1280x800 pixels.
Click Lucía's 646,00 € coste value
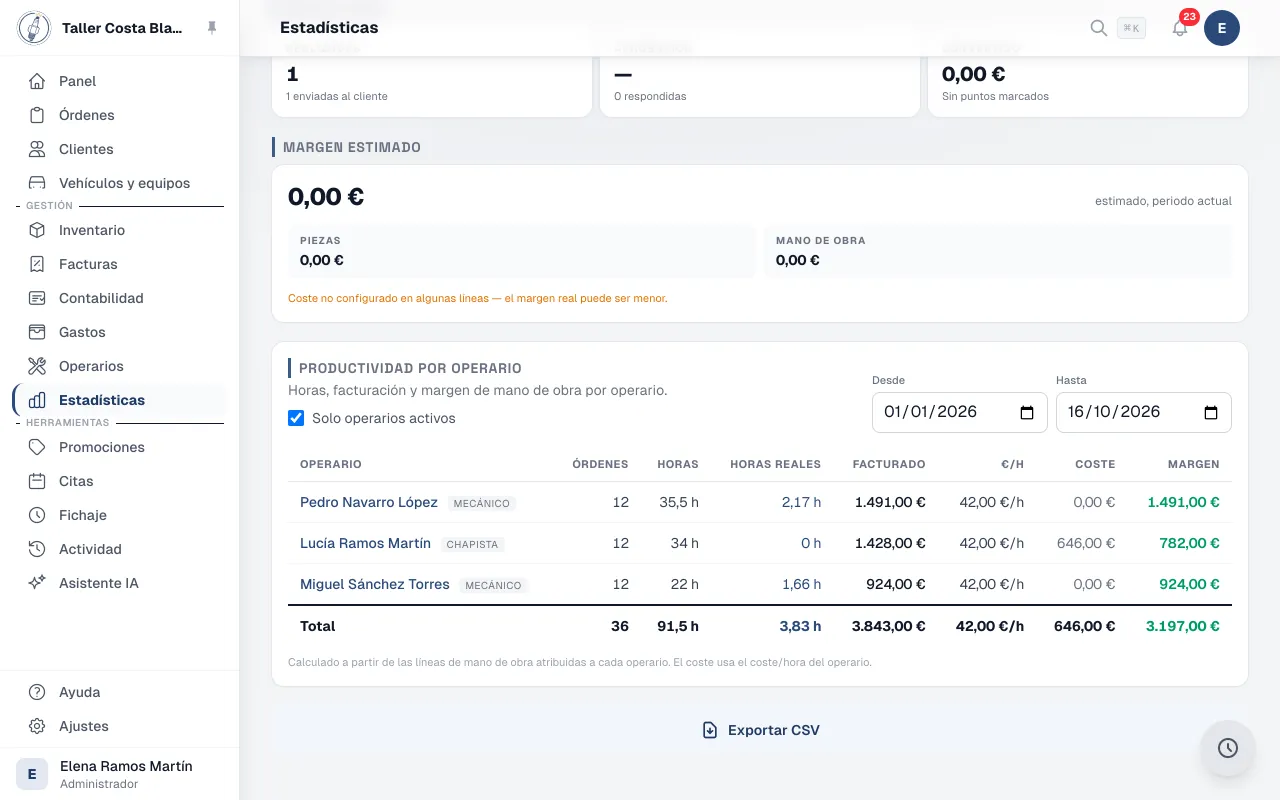point(1086,543)
